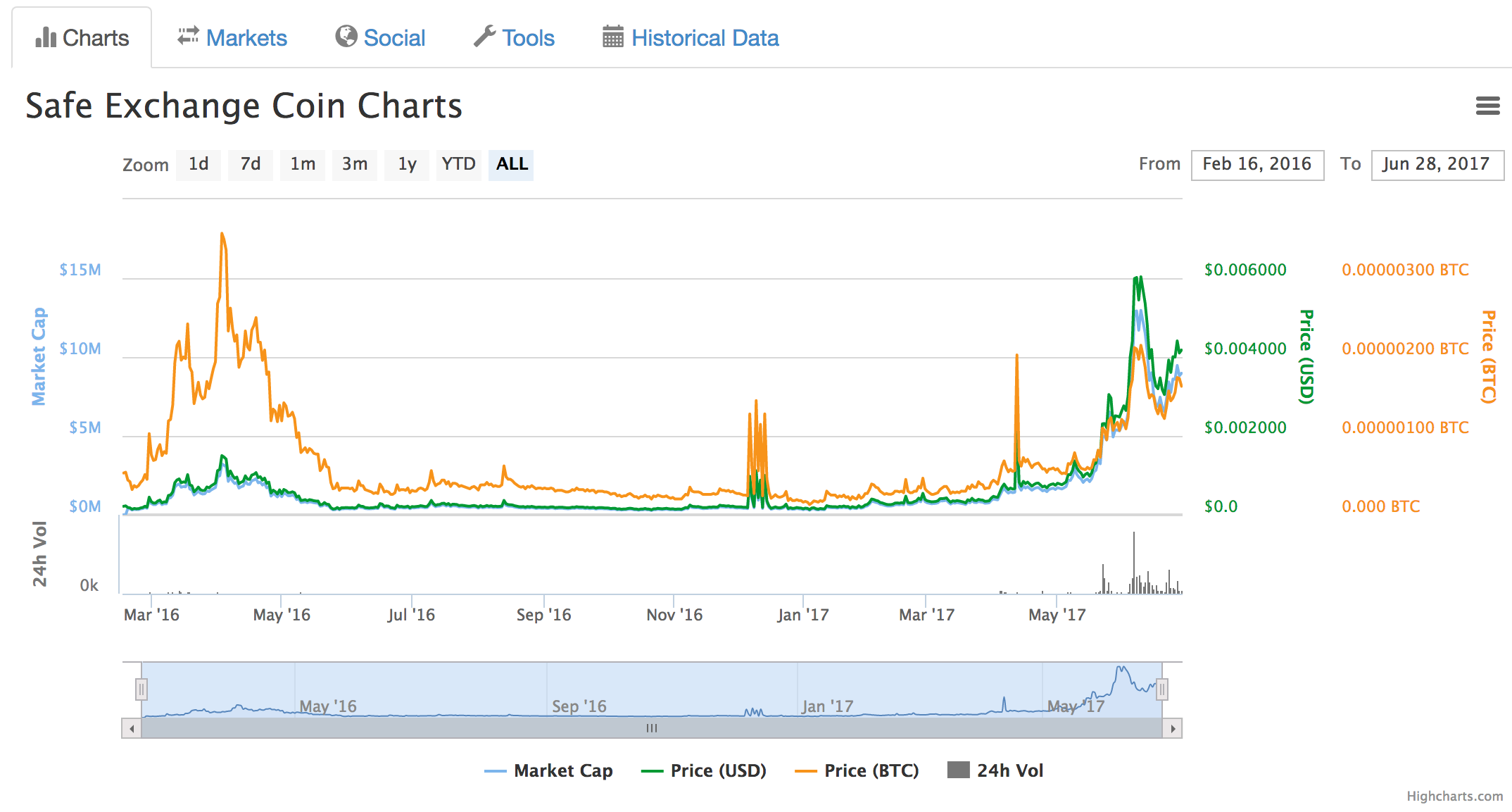Click the $15M market cap axis label

[x=80, y=270]
